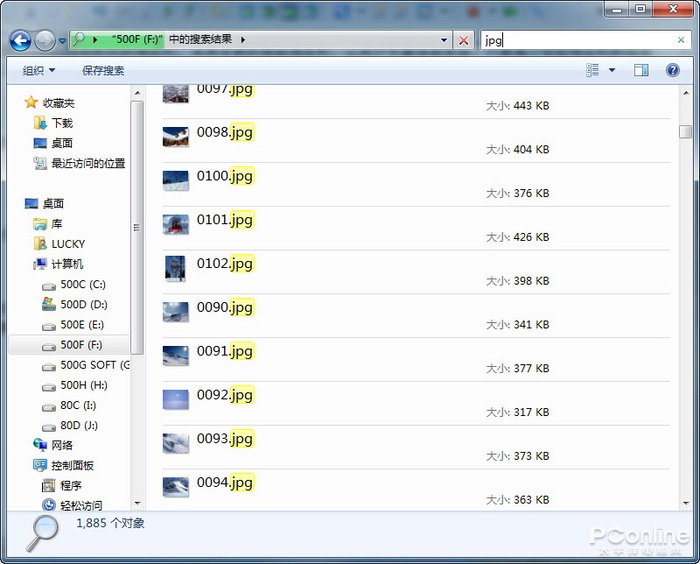Image resolution: width=700 pixels, height=564 pixels.
Task: Select thumbnail of 0091.jpg
Action: click(x=175, y=355)
